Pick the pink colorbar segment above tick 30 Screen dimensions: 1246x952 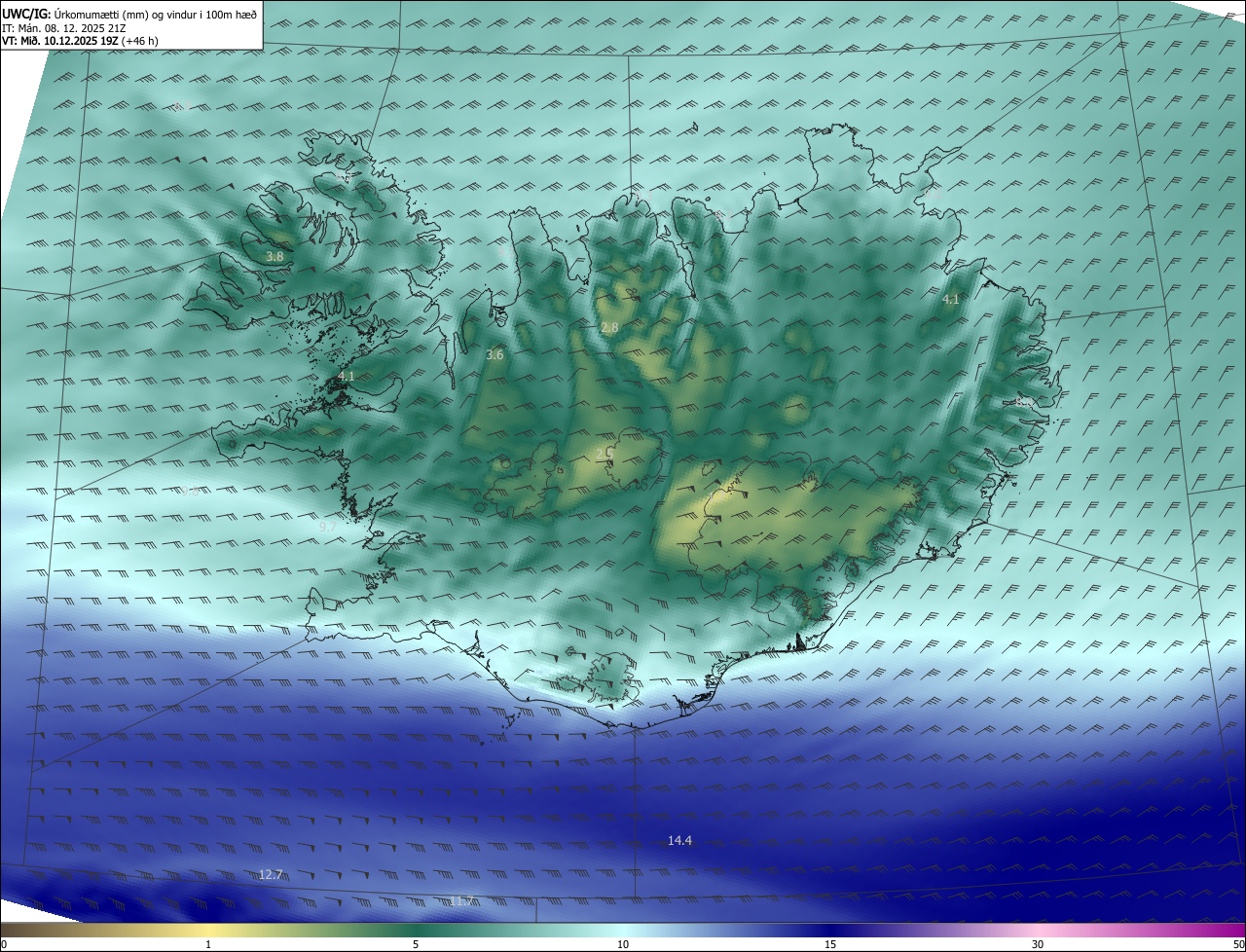[1038, 931]
